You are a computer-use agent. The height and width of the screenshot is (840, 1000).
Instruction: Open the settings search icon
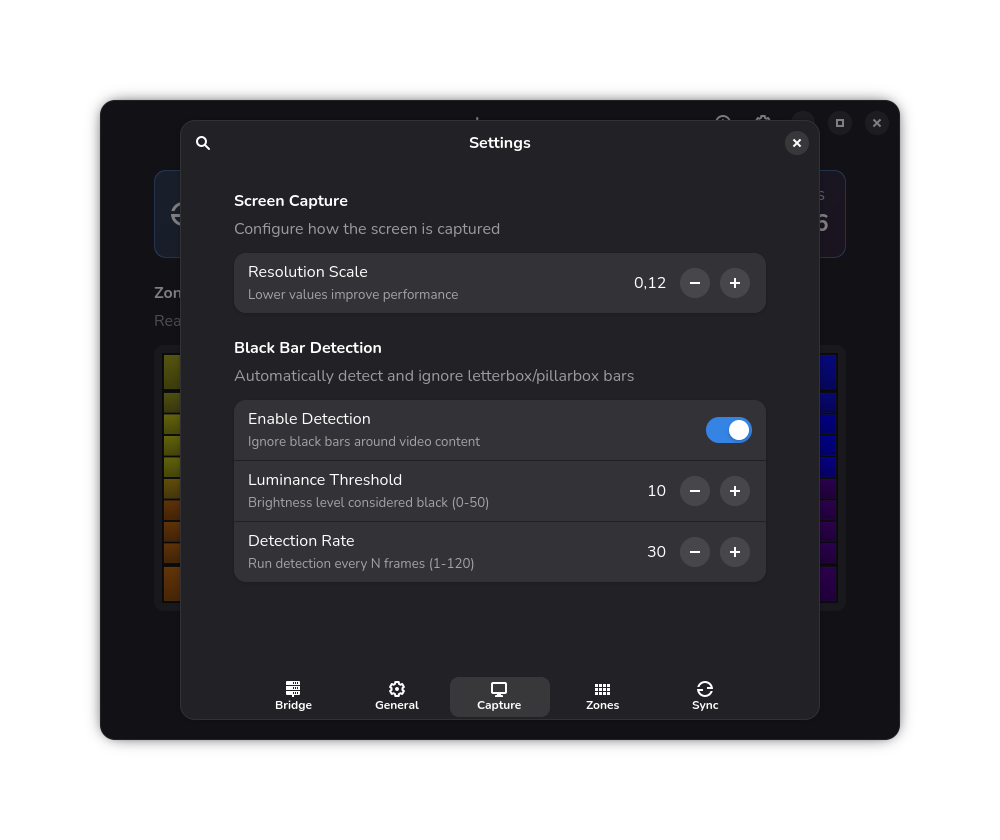[203, 143]
